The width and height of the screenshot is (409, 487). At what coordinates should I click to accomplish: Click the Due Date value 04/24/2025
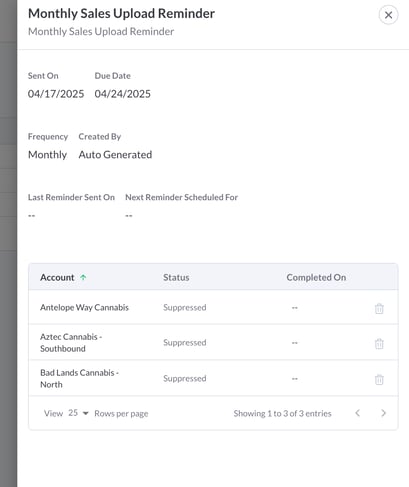[123, 94]
